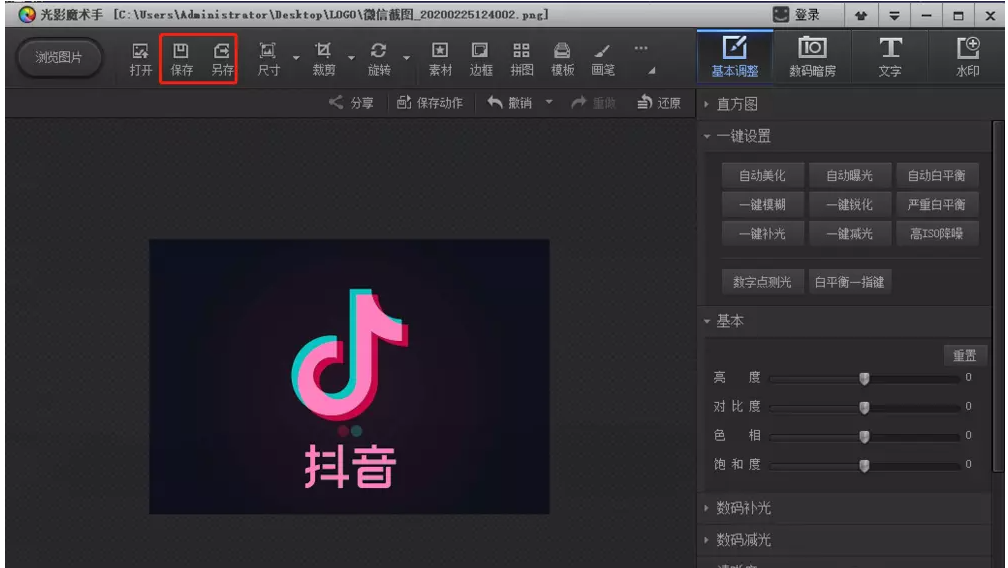Open the dropdown arrow next to 旋转
The height and width of the screenshot is (568, 1008).
[407, 58]
